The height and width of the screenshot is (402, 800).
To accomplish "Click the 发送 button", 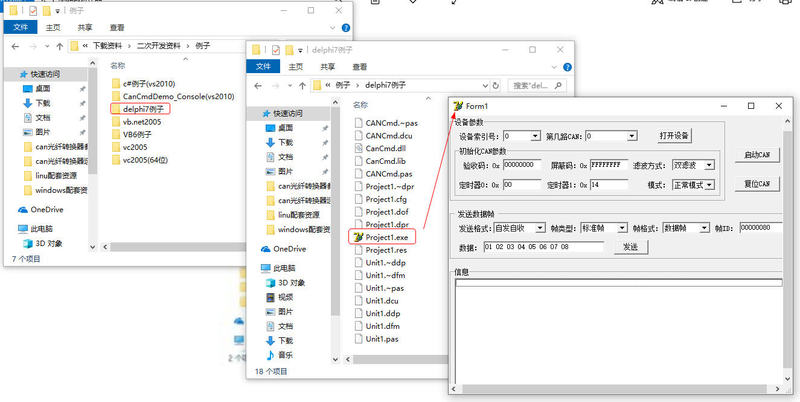I will point(631,247).
